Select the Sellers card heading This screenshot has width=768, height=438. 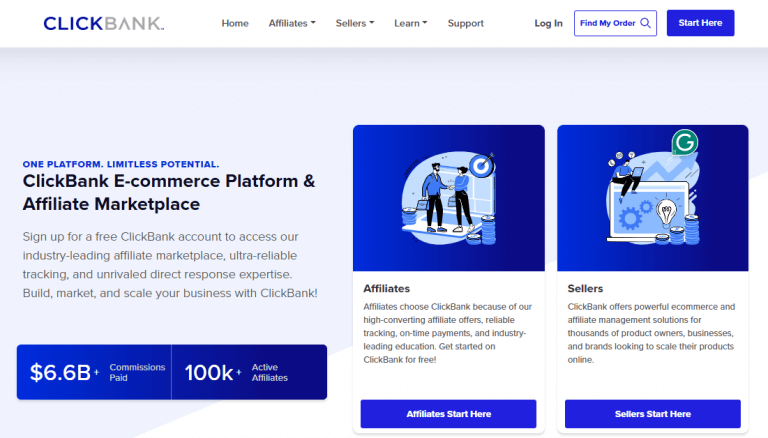[x=585, y=289]
